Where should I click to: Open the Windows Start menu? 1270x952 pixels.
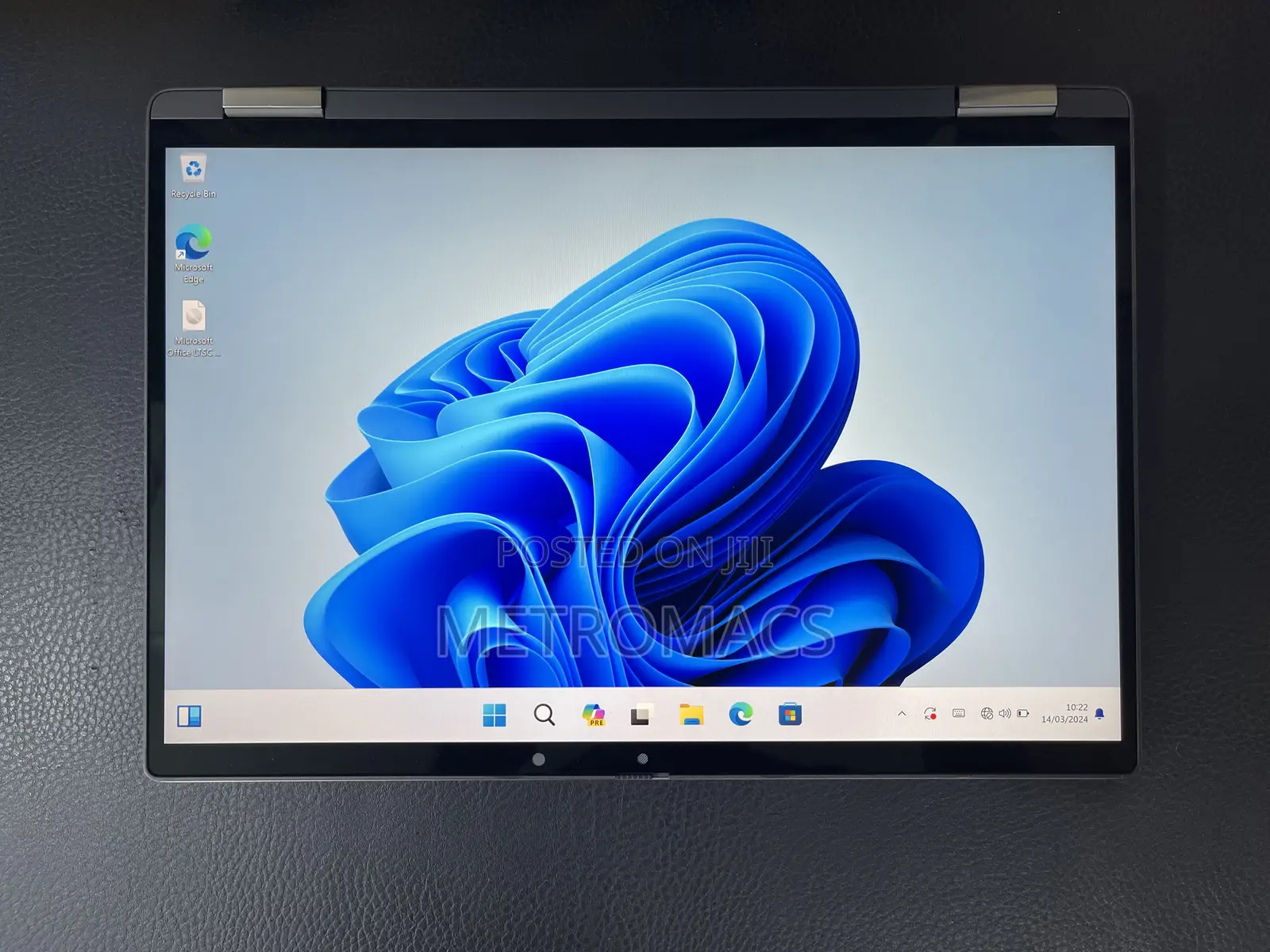click(x=495, y=715)
